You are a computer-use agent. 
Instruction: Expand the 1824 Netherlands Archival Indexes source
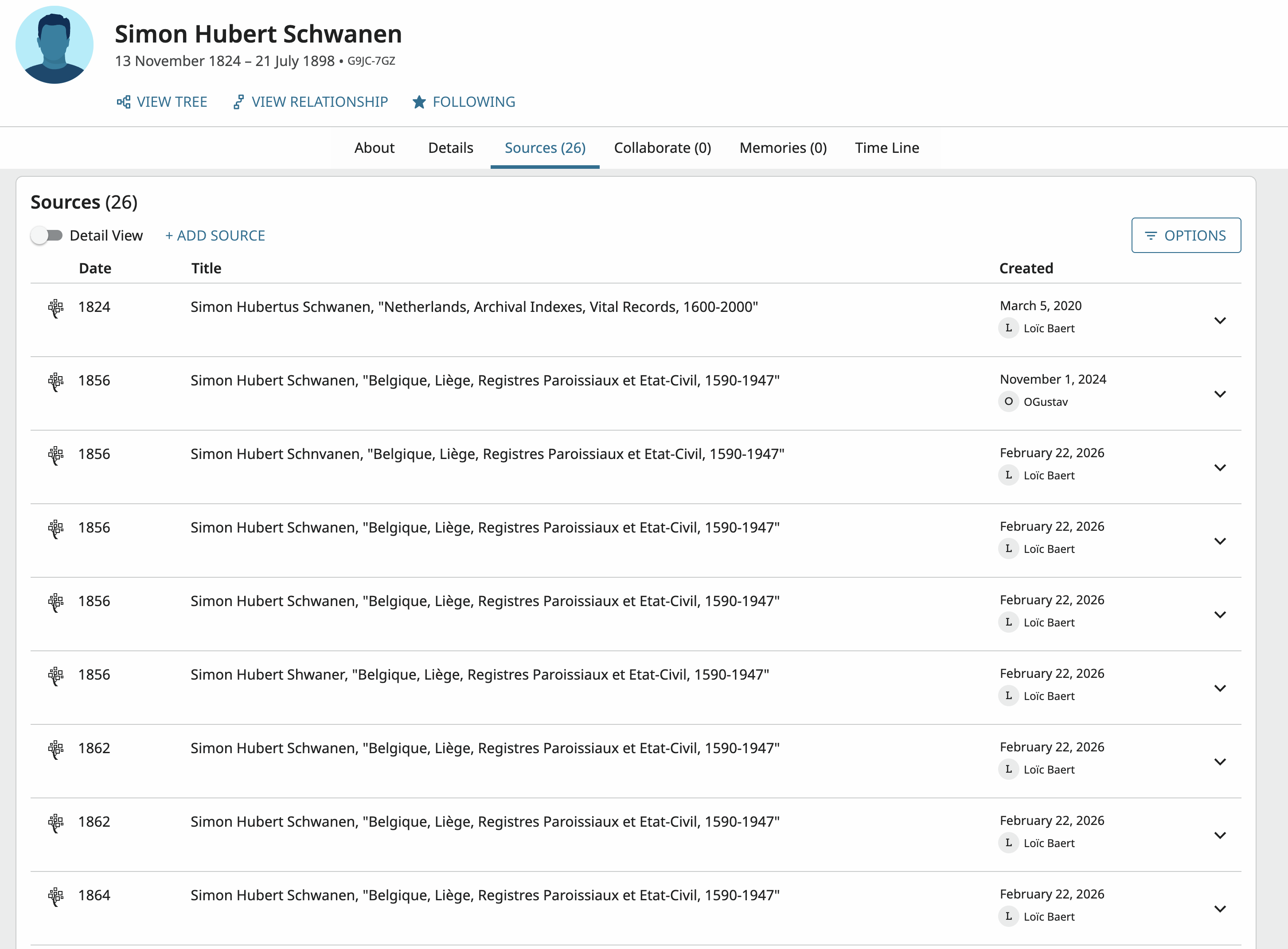(x=1220, y=321)
